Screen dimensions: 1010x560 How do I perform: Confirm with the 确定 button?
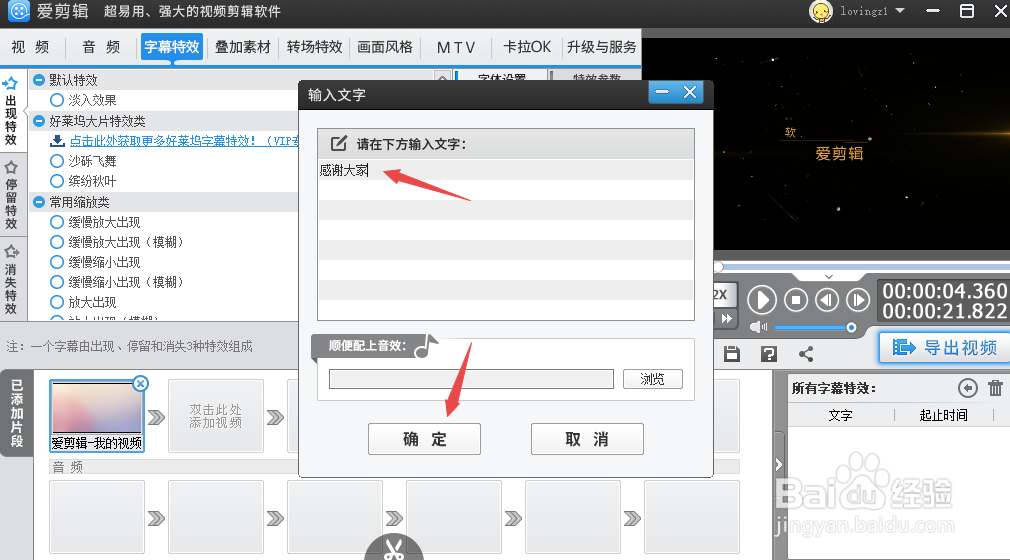pos(424,439)
